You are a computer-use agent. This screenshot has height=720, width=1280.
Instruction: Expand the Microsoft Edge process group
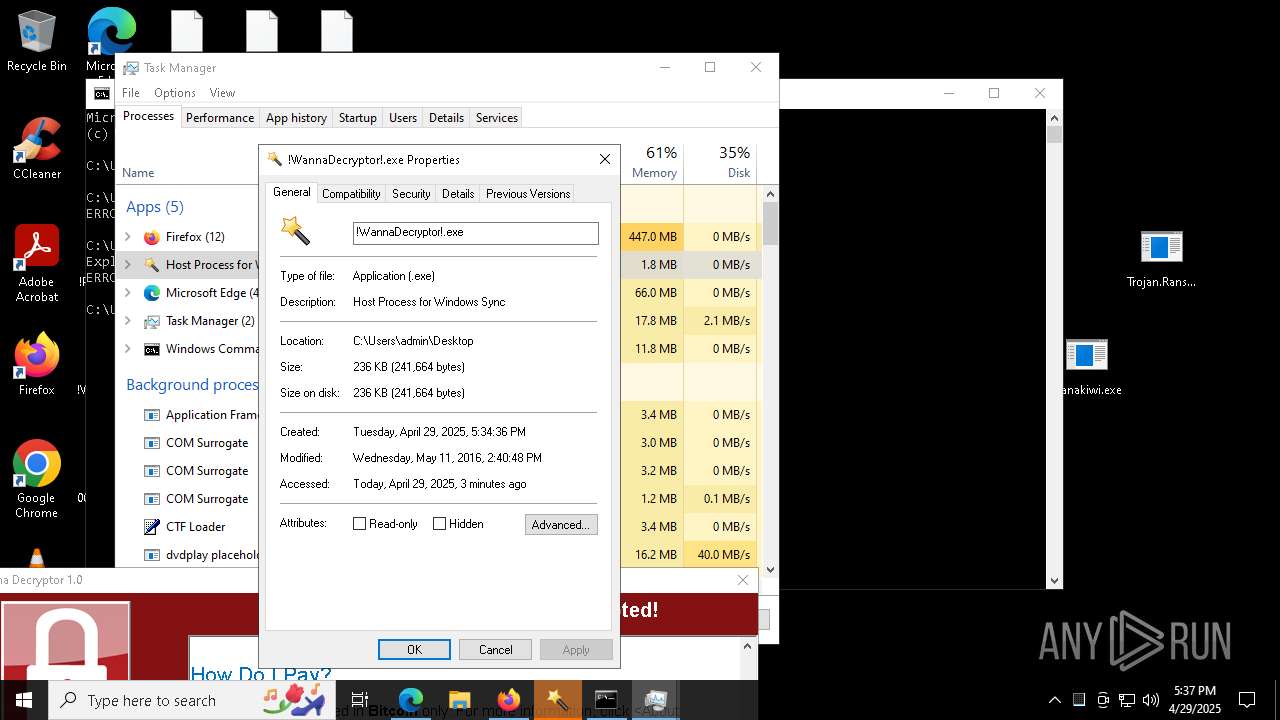point(127,293)
